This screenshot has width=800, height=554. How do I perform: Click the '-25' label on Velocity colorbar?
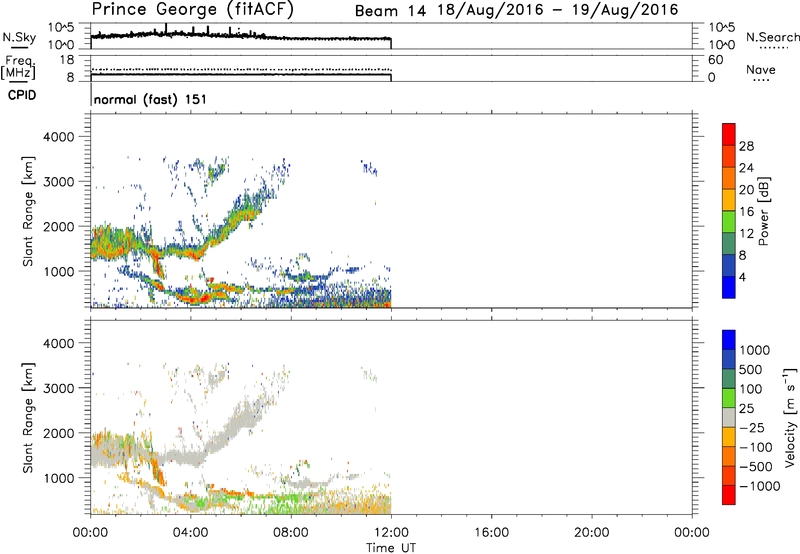point(752,428)
